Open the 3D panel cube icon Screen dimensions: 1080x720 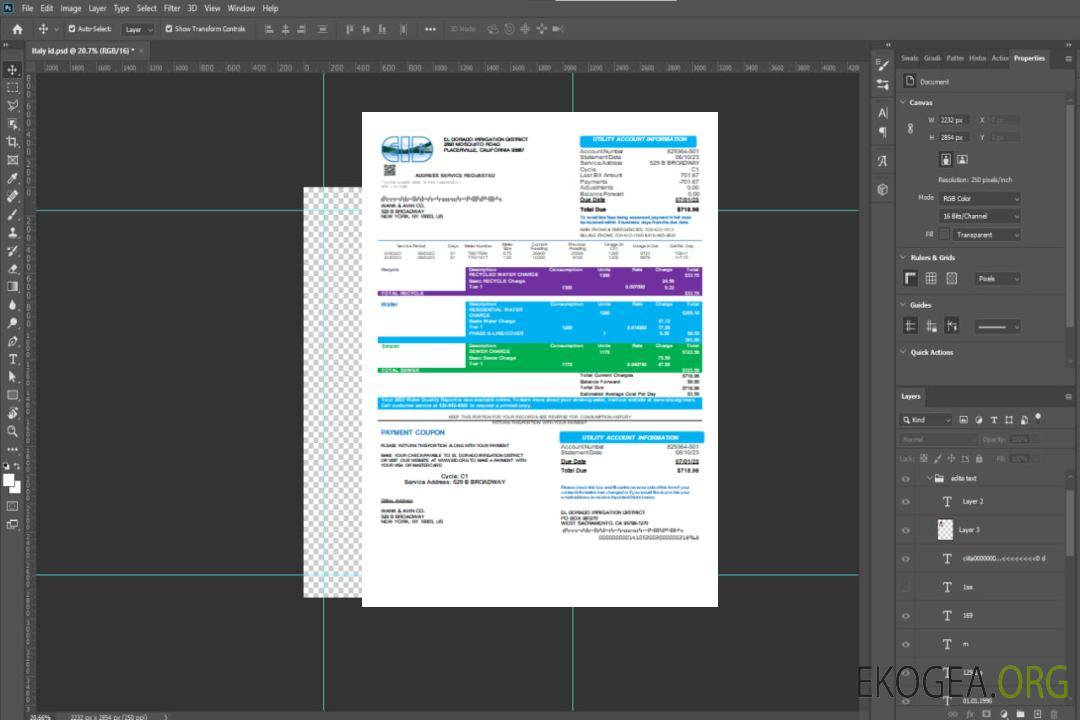[x=883, y=189]
